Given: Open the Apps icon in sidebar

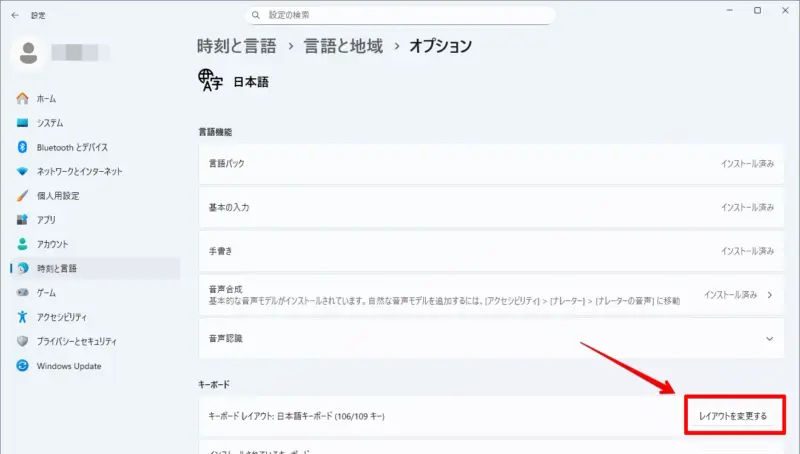Looking at the screenshot, I should pos(22,220).
